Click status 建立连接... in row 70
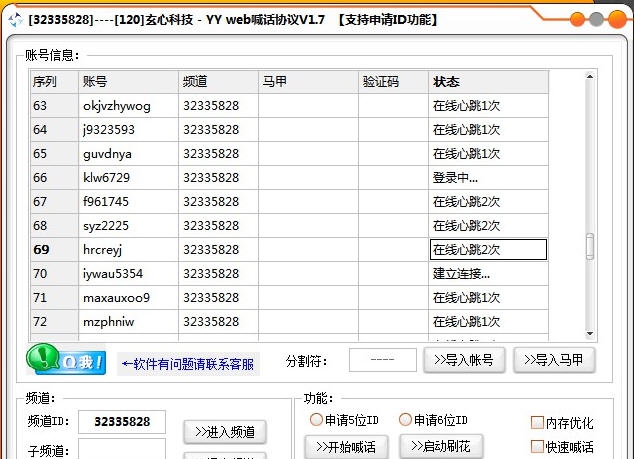 461,273
